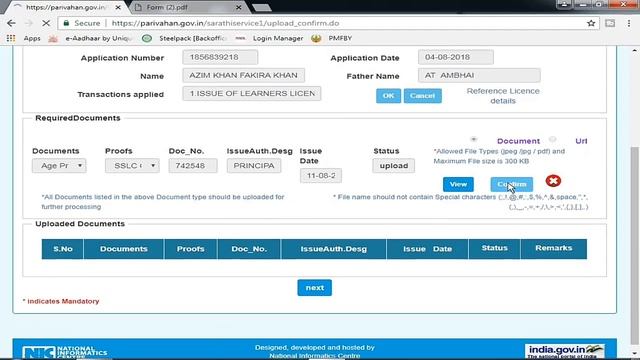
Task: Click the Transactions applied field
Action: click(x=252, y=93)
